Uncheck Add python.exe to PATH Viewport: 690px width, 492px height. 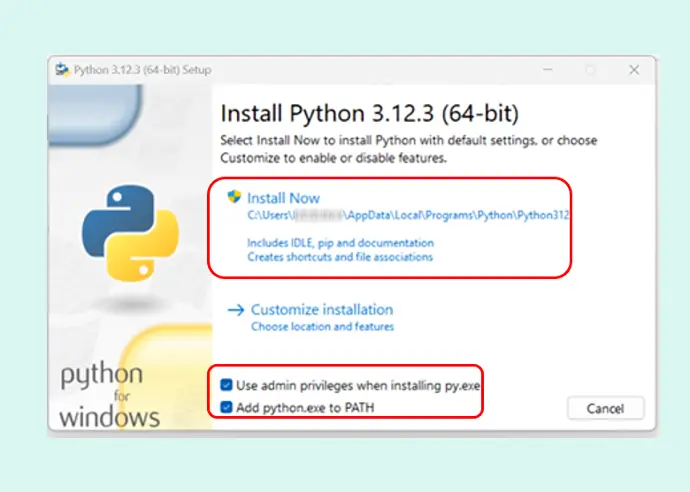click(x=226, y=407)
